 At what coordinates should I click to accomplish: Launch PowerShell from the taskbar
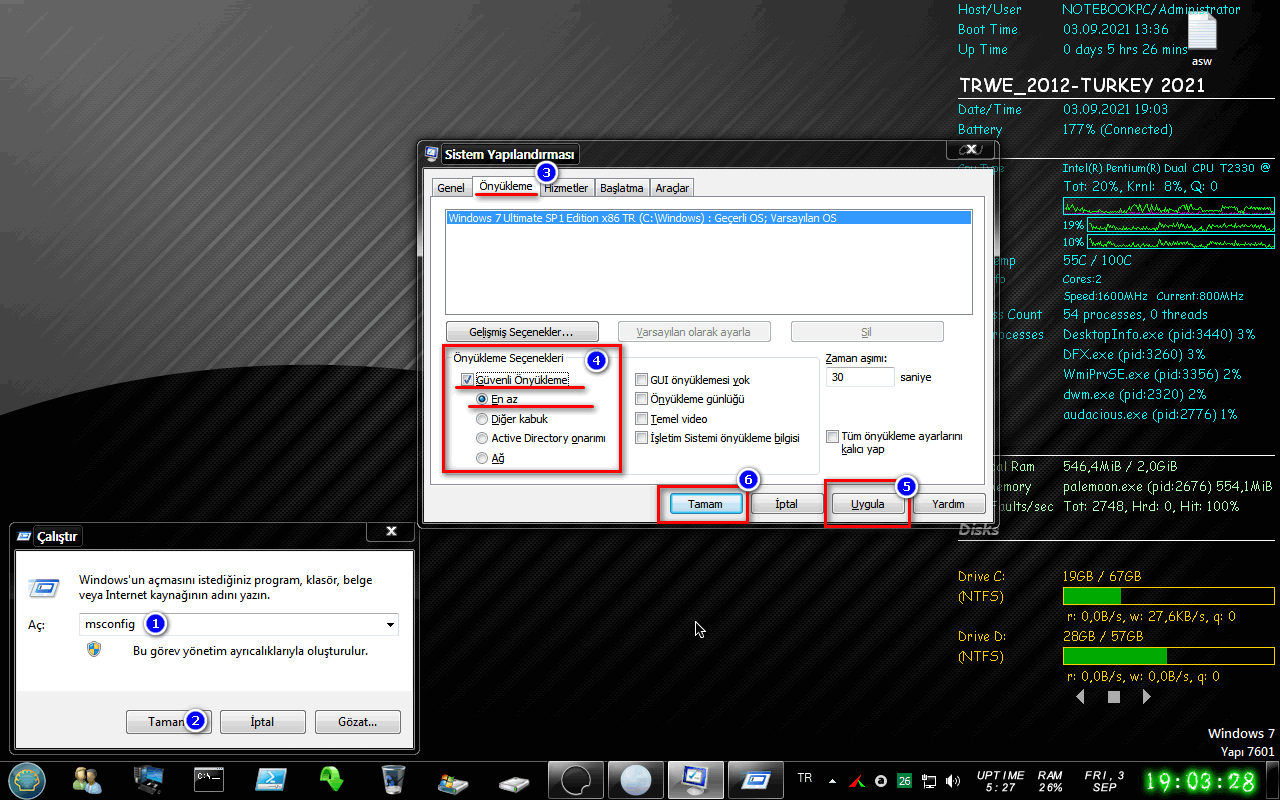click(x=271, y=779)
